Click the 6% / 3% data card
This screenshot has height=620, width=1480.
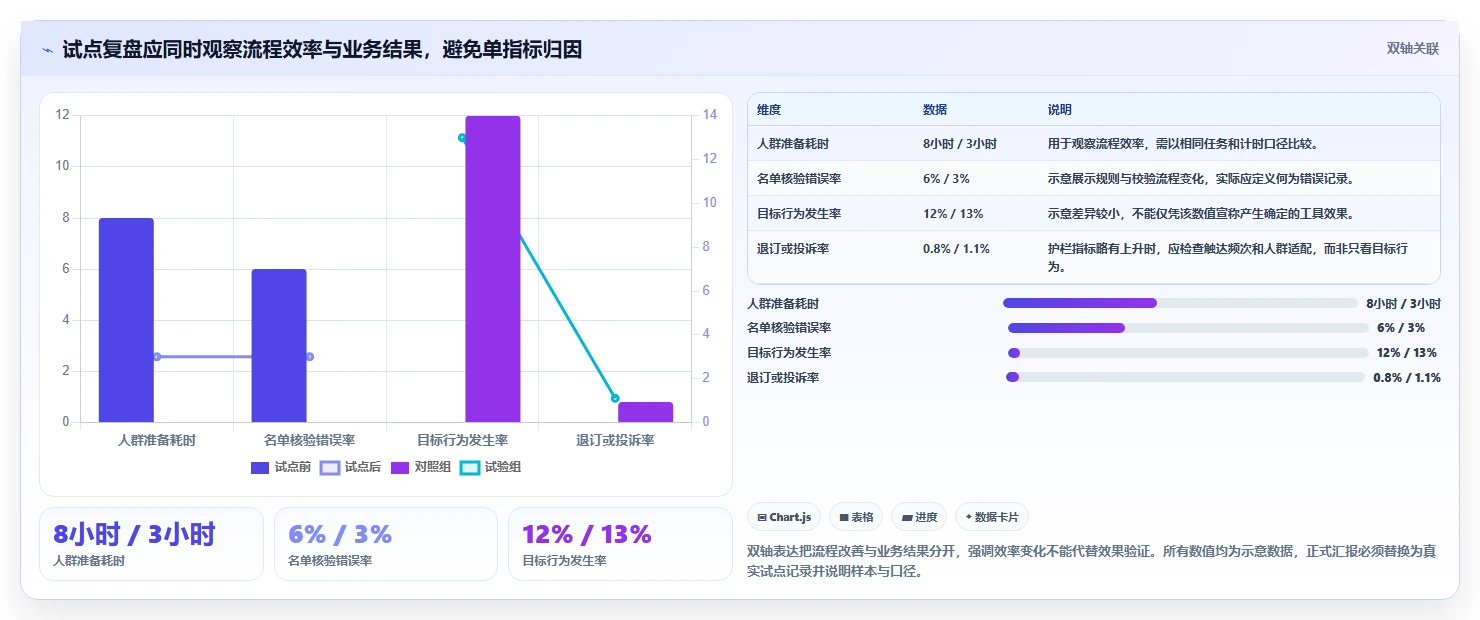(x=386, y=544)
